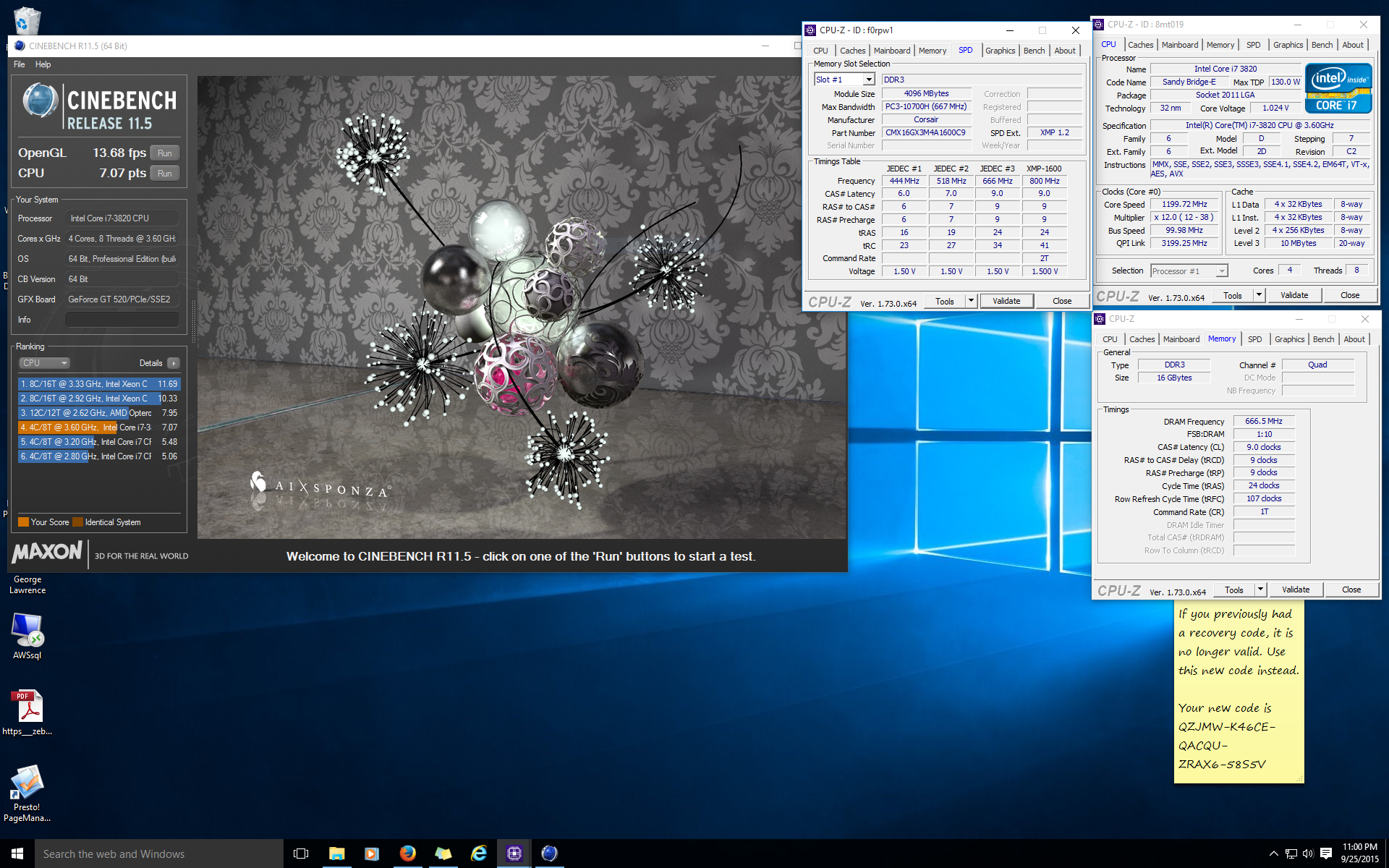1389x868 pixels.
Task: Click the bottom CPU-Z Memory window title icon
Action: click(x=1100, y=319)
